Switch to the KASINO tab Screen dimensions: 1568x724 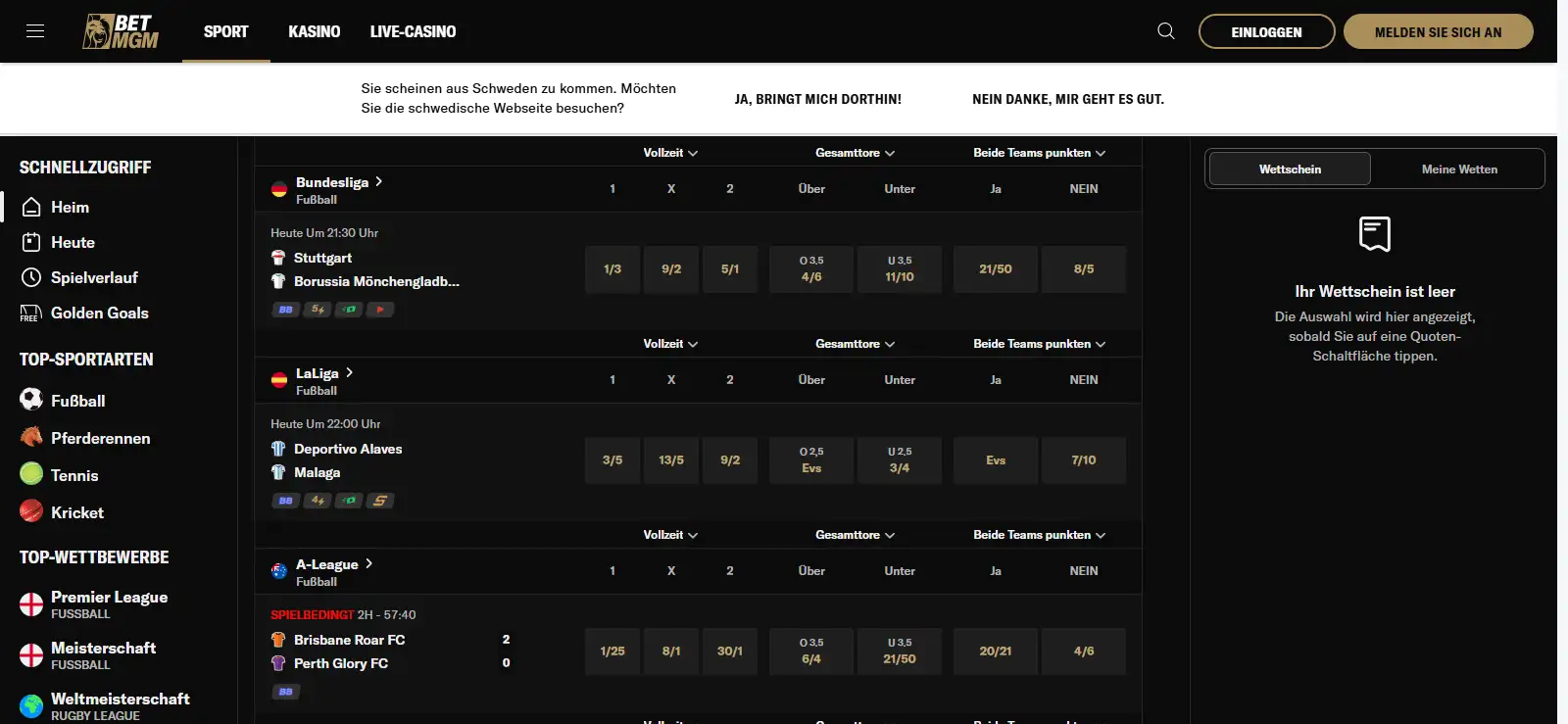pyautogui.click(x=315, y=31)
